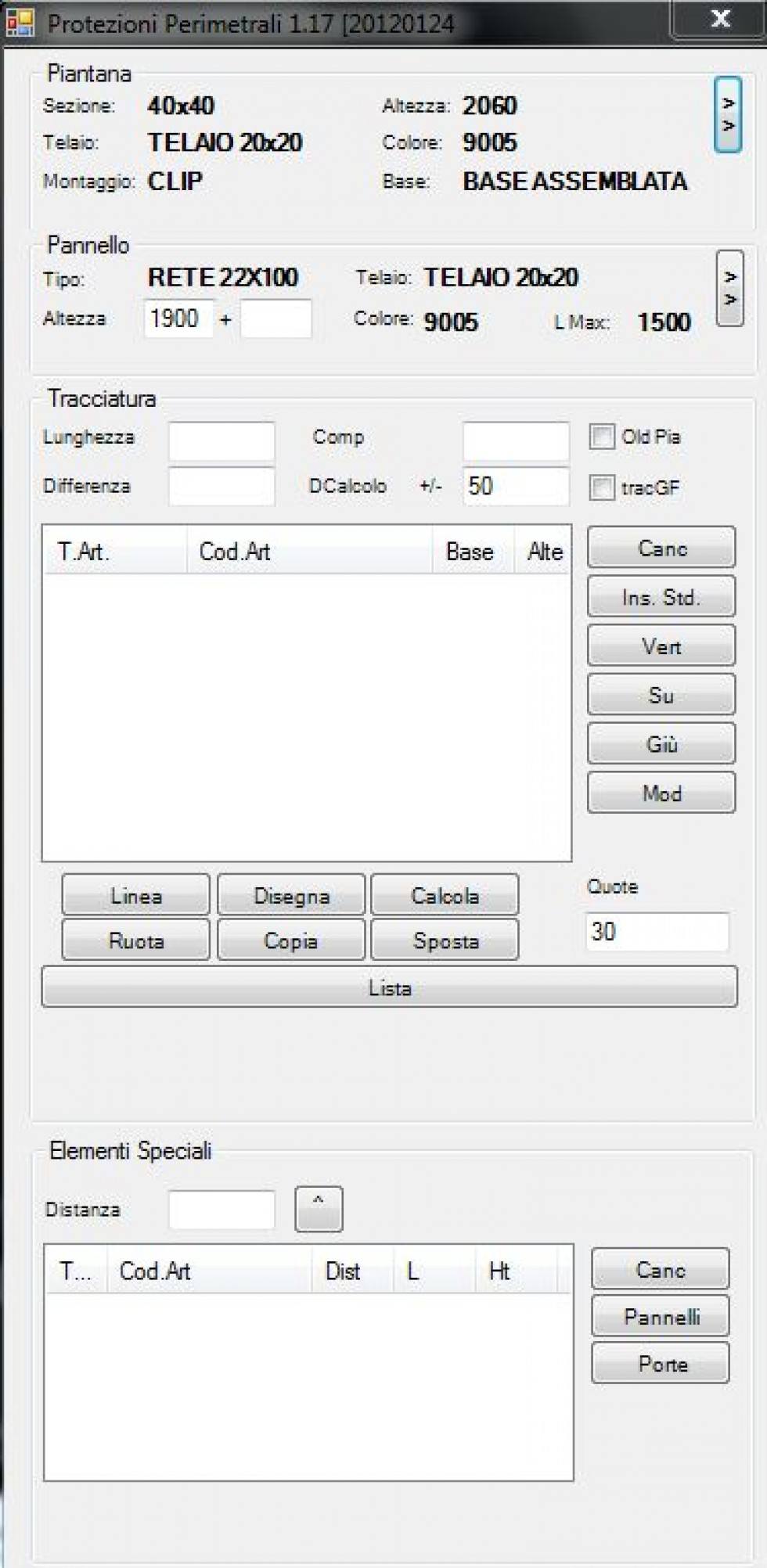Expand the Pannello section with double-arrow button
767x1568 pixels.
[729, 288]
